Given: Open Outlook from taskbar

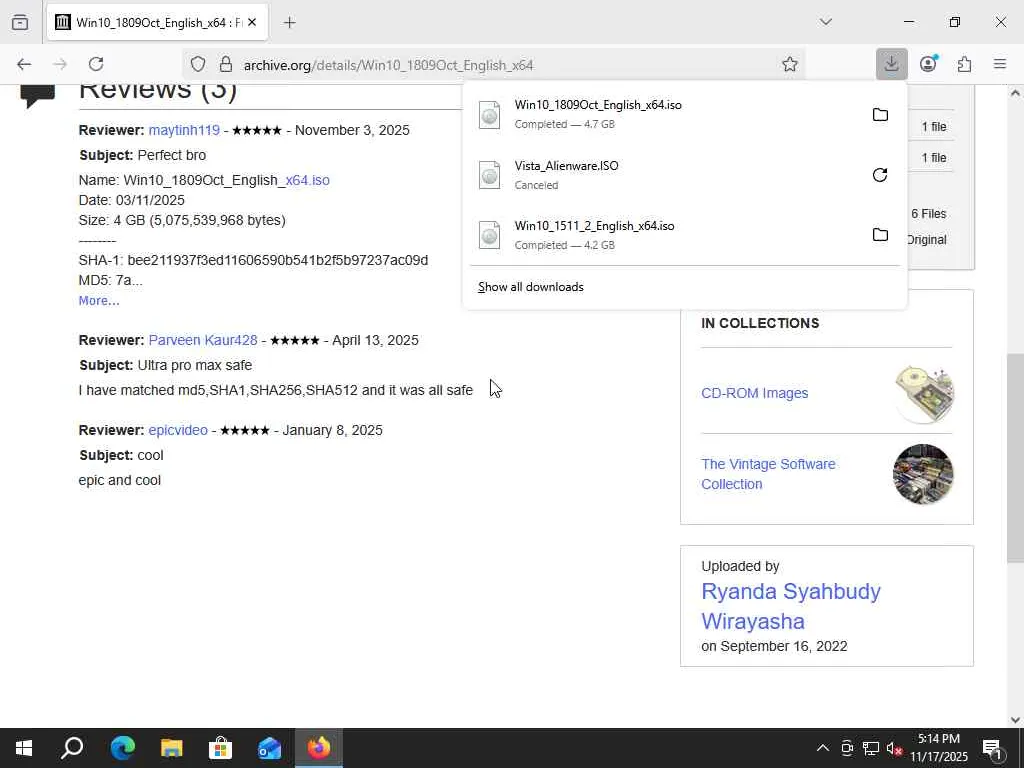Looking at the screenshot, I should click(269, 748).
